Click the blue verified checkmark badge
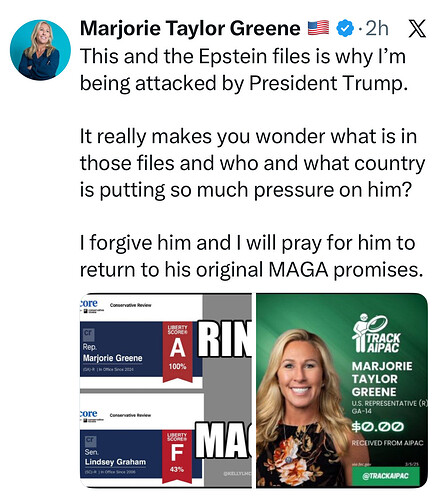438x500 pixels. pyautogui.click(x=345, y=28)
